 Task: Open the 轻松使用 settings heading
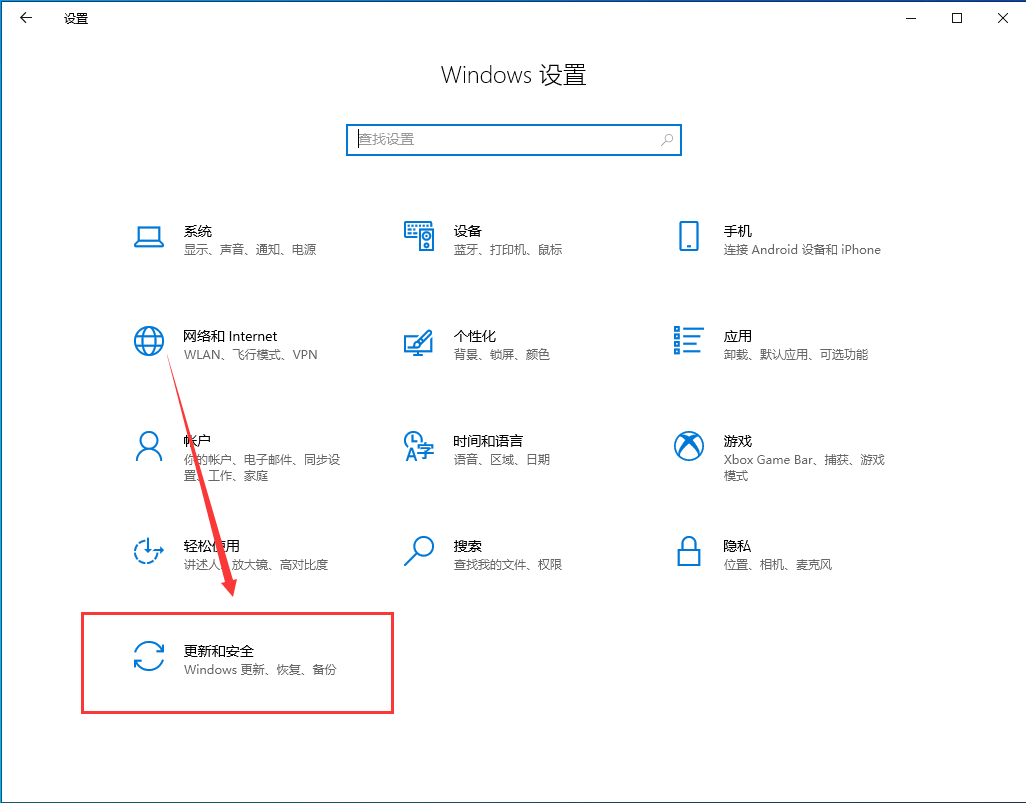(211, 546)
